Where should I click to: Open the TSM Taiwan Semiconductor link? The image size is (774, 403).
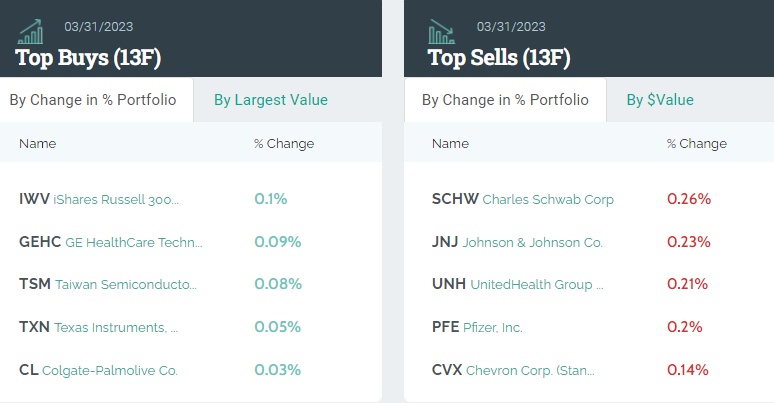coord(108,285)
